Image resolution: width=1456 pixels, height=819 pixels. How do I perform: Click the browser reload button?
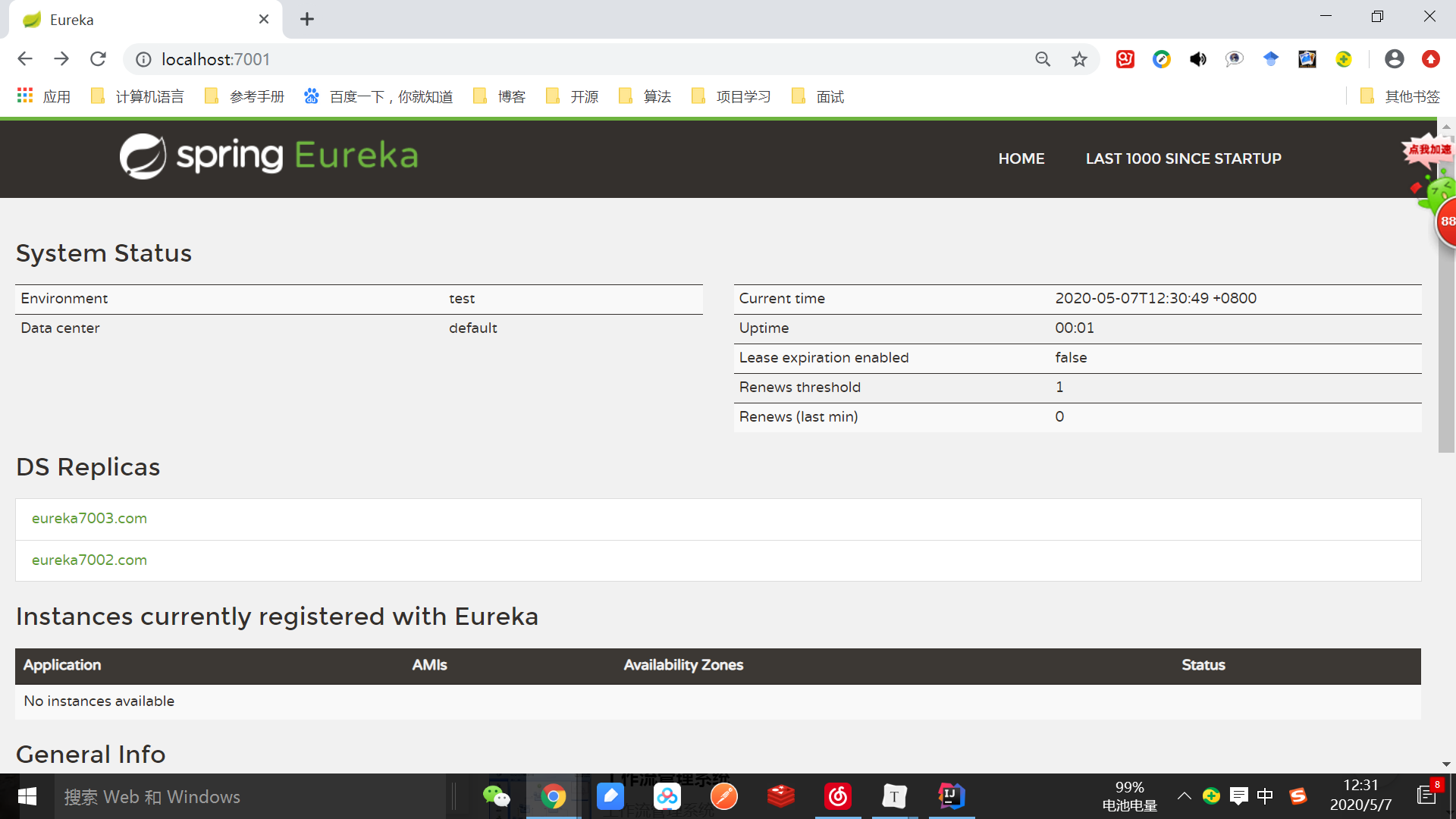coord(98,59)
